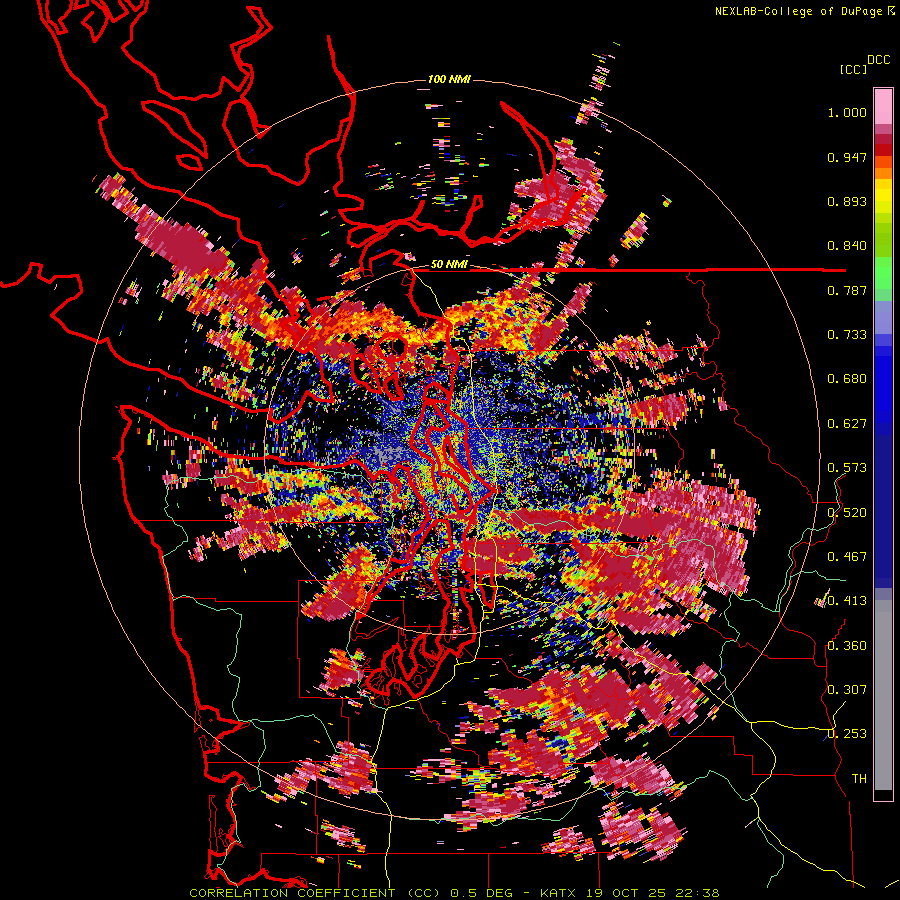The height and width of the screenshot is (900, 900).
Task: Click the 0.947 scale value
Action: (x=847, y=157)
